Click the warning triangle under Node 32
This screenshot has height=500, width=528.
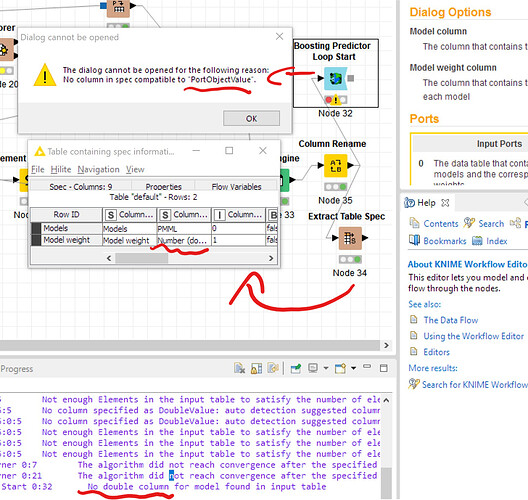pos(335,100)
